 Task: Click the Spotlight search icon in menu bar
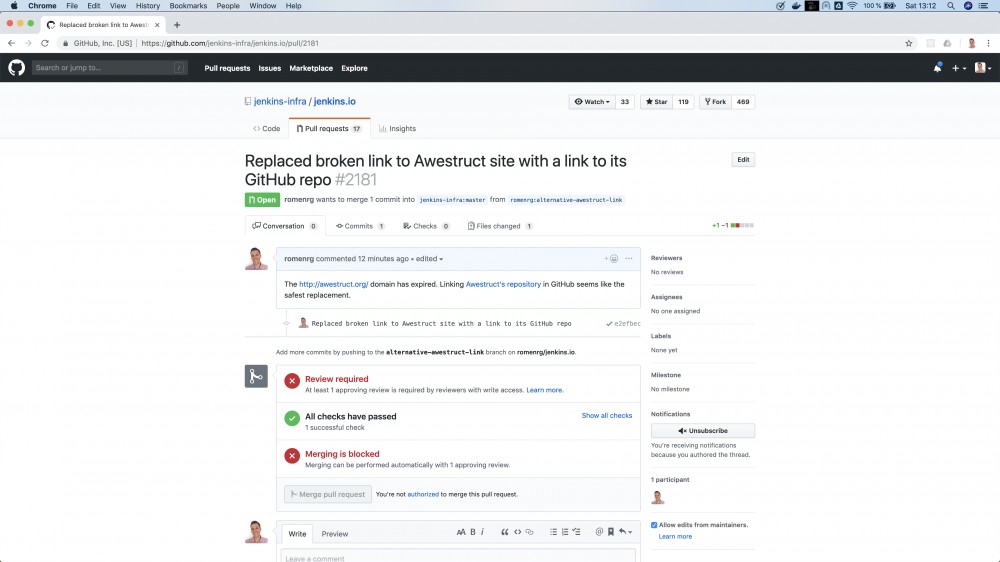click(x=951, y=6)
